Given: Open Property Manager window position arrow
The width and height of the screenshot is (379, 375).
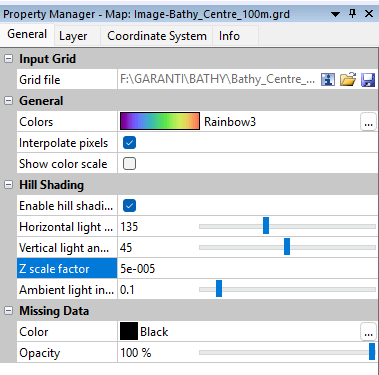Looking at the screenshot, I should pyautogui.click(x=335, y=14).
